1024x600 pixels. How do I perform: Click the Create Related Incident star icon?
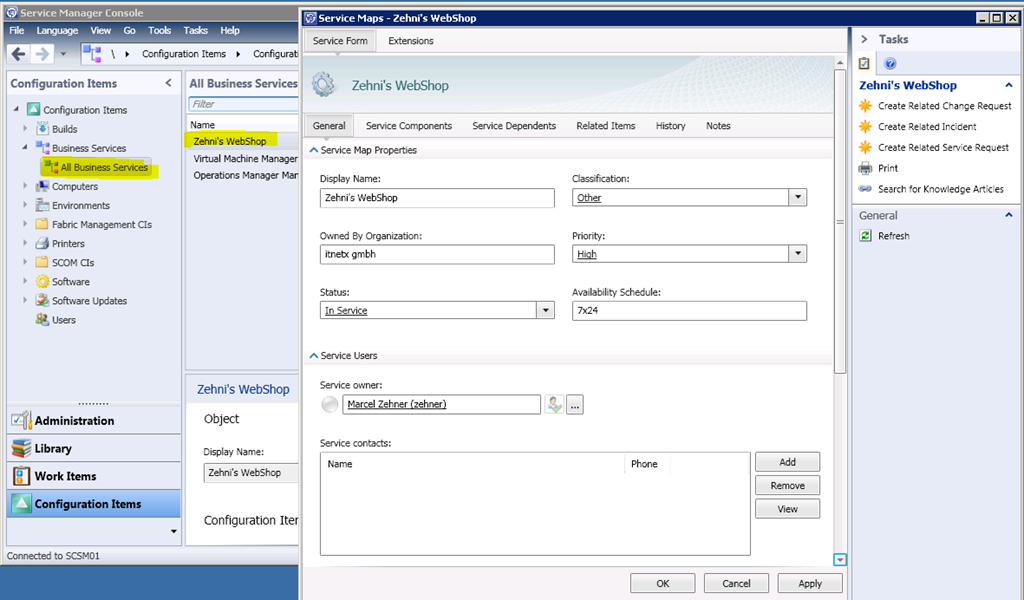(x=866, y=127)
